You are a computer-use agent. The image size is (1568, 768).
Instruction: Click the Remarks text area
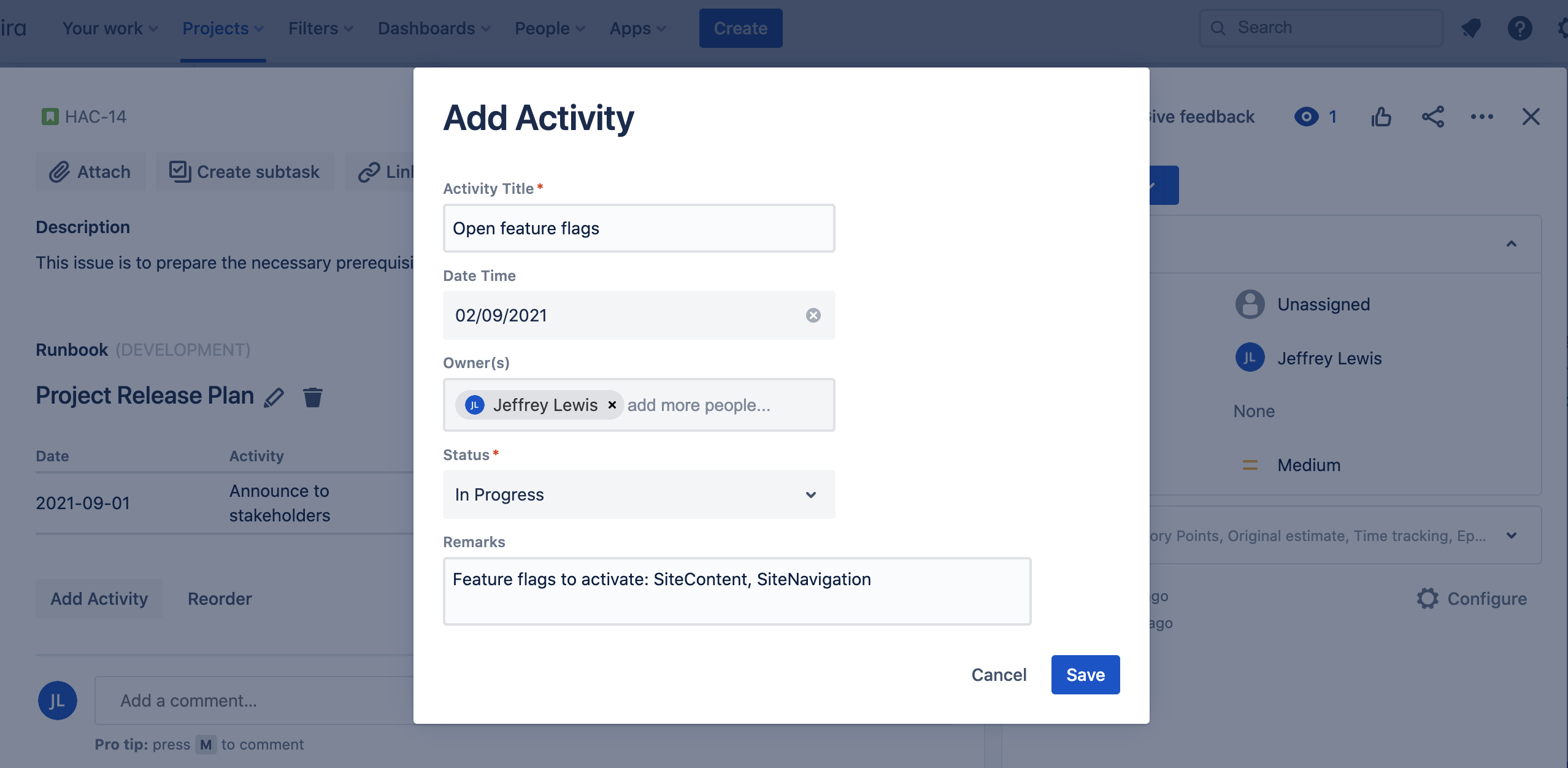[x=737, y=591]
